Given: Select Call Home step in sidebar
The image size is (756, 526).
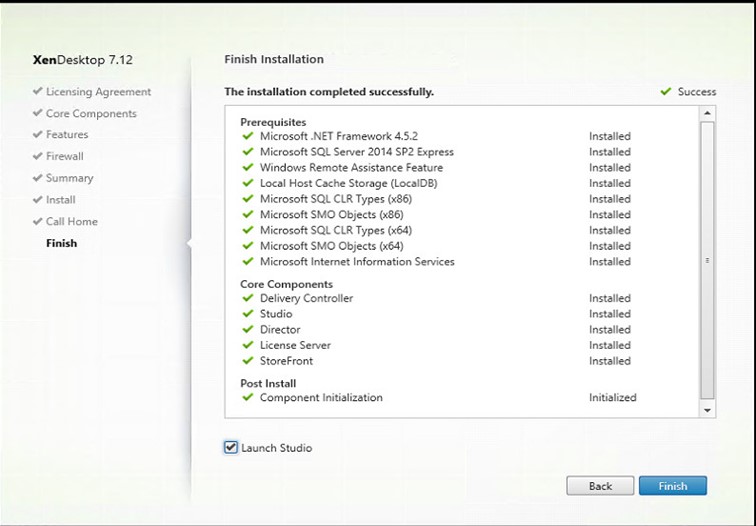Looking at the screenshot, I should (72, 221).
